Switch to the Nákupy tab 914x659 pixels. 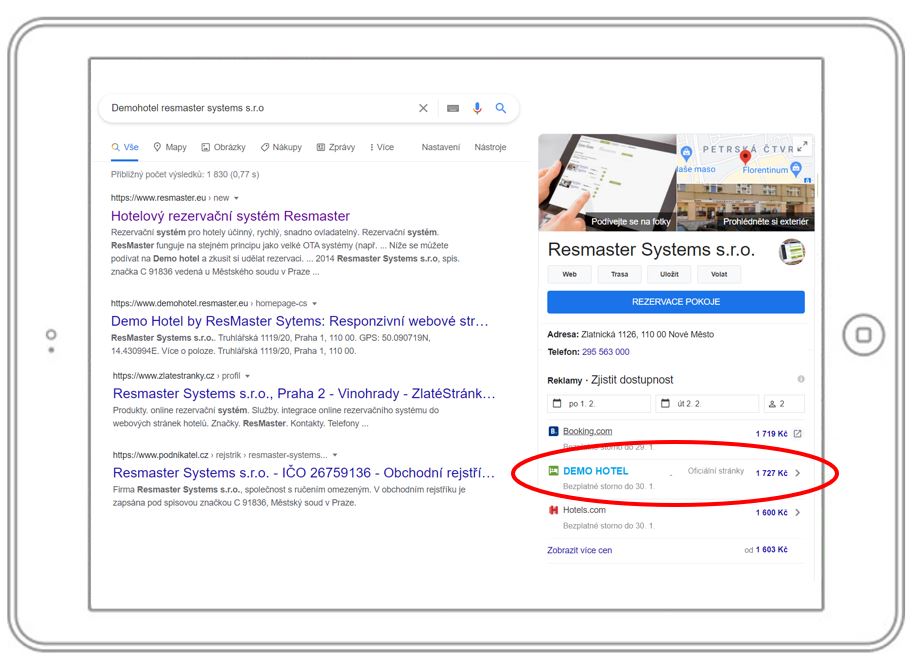281,147
